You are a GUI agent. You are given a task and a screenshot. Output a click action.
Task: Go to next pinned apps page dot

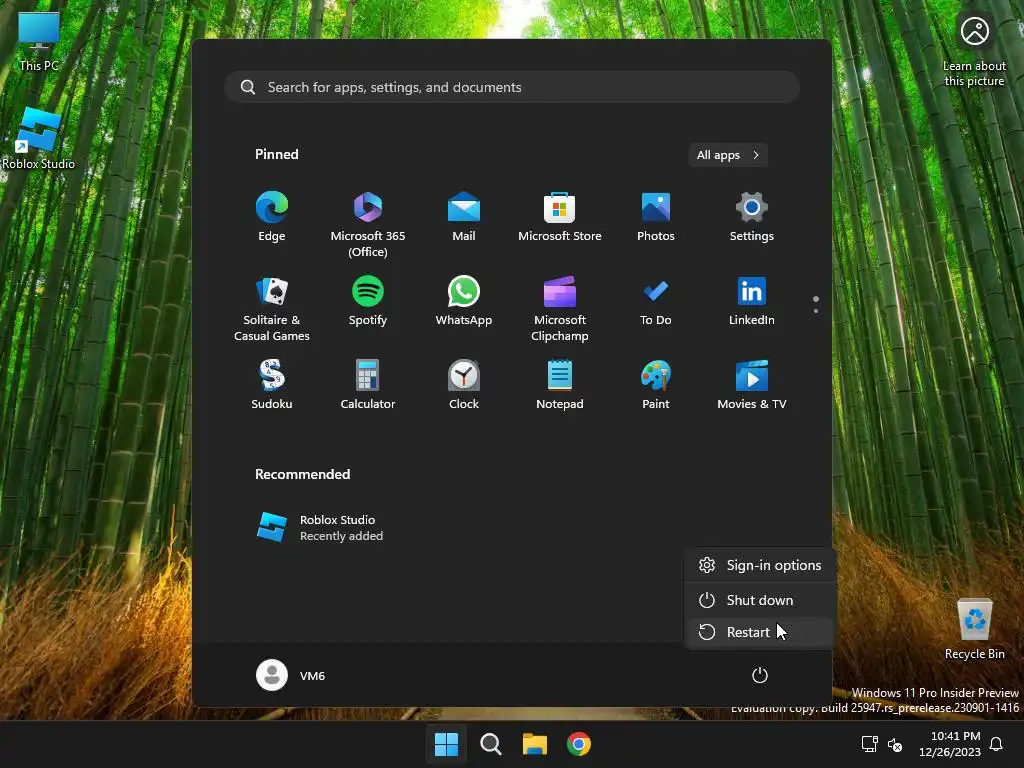coord(816,311)
